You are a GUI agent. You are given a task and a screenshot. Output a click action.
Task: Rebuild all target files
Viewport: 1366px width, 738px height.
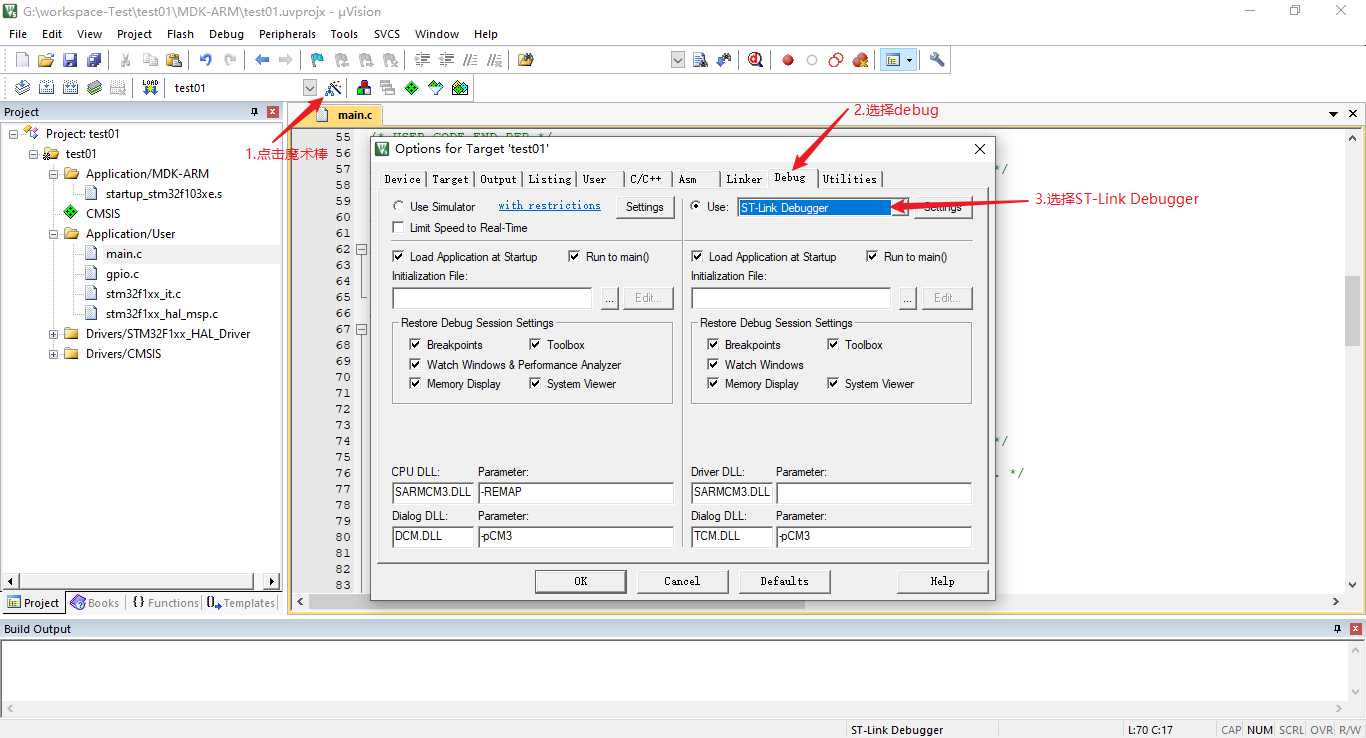70,88
